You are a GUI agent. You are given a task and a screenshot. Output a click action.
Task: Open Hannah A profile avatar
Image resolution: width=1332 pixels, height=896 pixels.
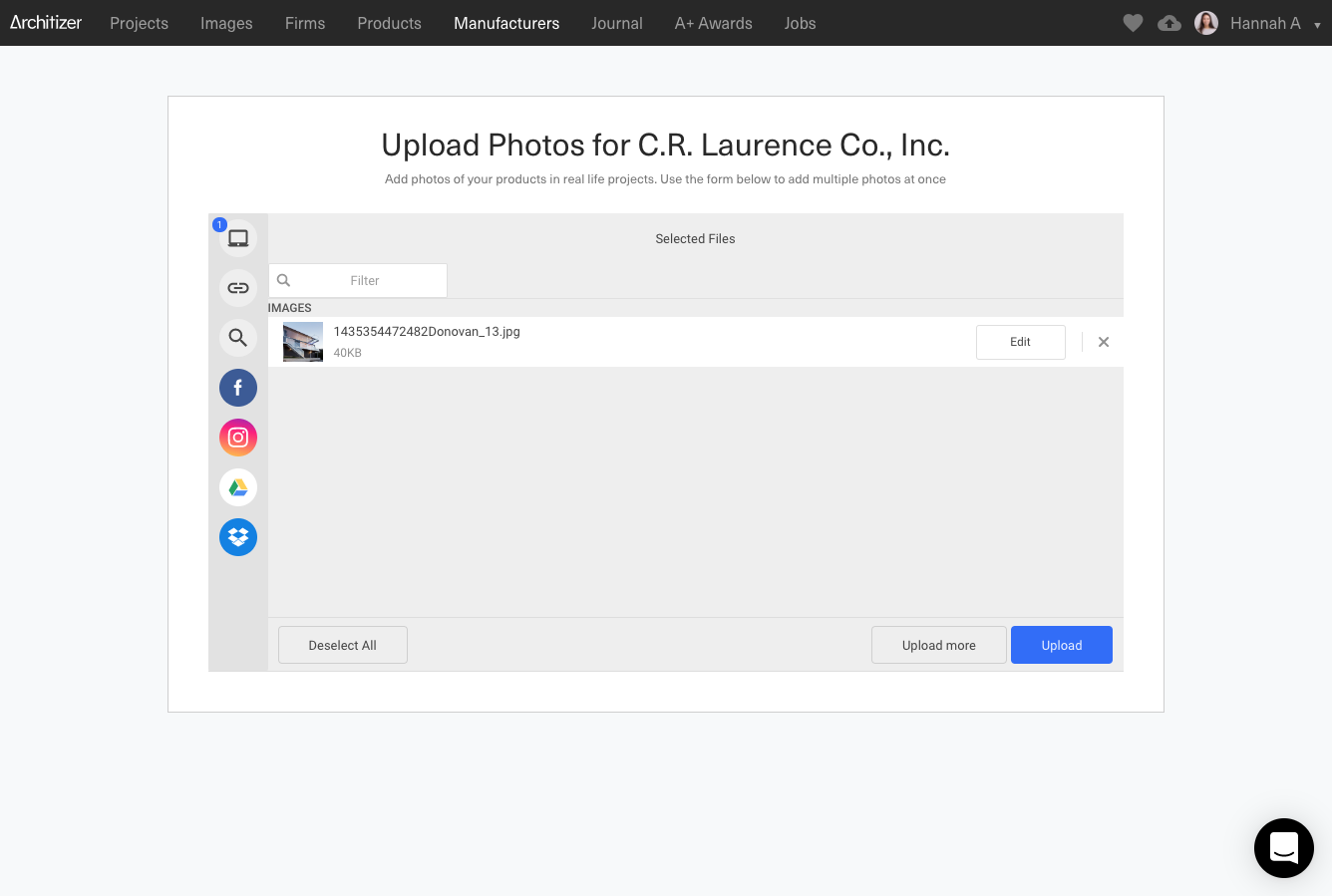coord(1206,23)
